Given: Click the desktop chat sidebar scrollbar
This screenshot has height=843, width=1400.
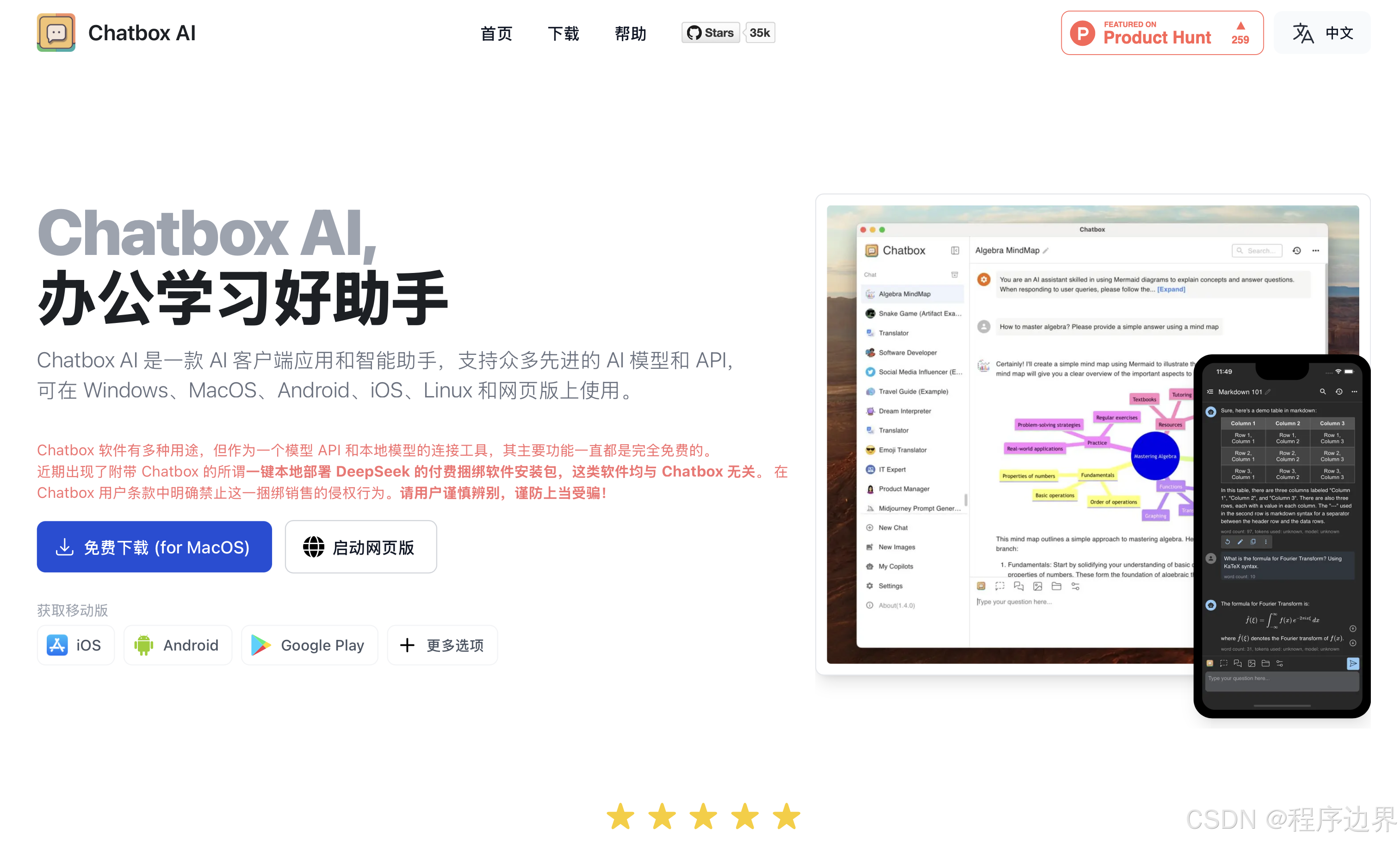Looking at the screenshot, I should tap(966, 500).
